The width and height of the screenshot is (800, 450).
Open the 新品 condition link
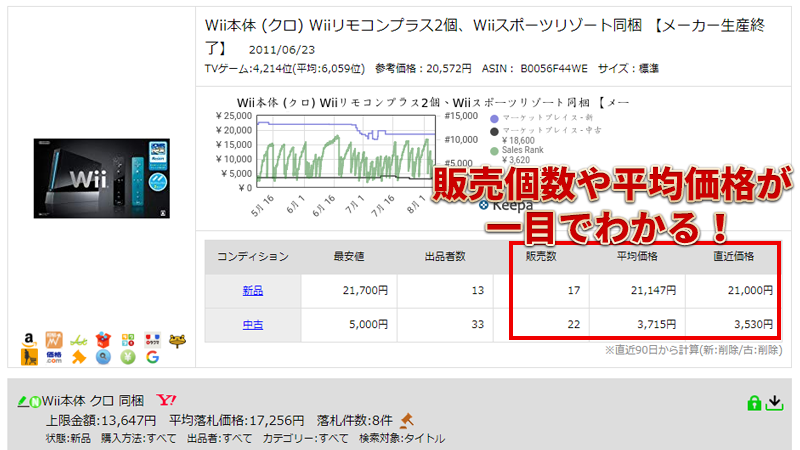[253, 291]
